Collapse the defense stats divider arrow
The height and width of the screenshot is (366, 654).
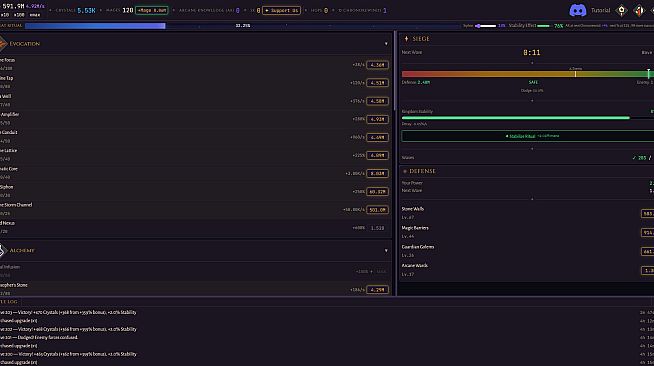pos(532,199)
